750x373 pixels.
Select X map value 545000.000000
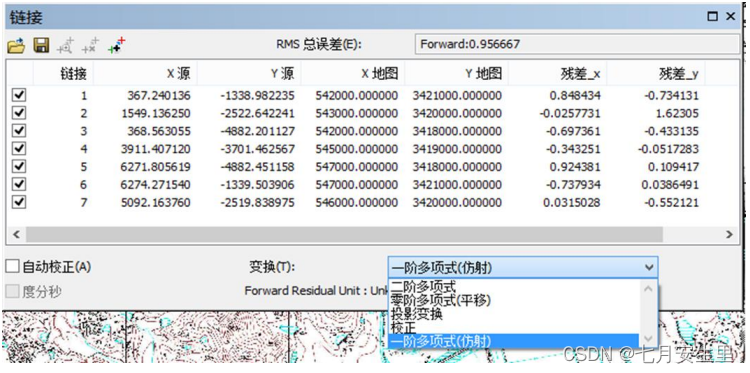(357, 149)
